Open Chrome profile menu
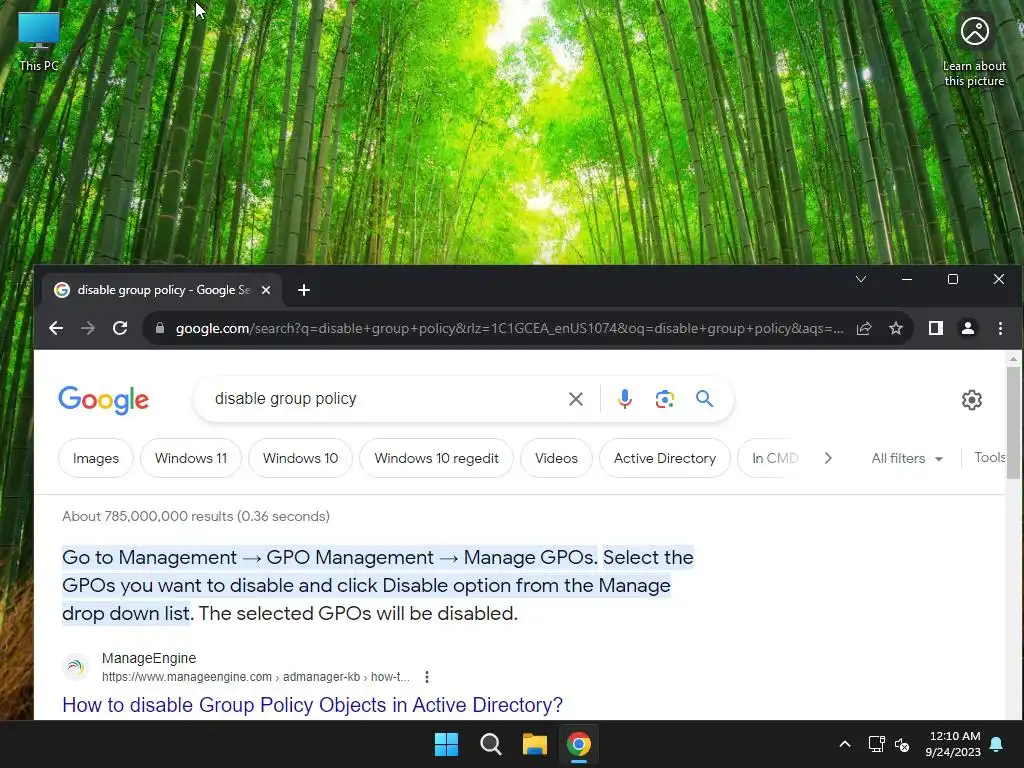 pyautogui.click(x=968, y=328)
